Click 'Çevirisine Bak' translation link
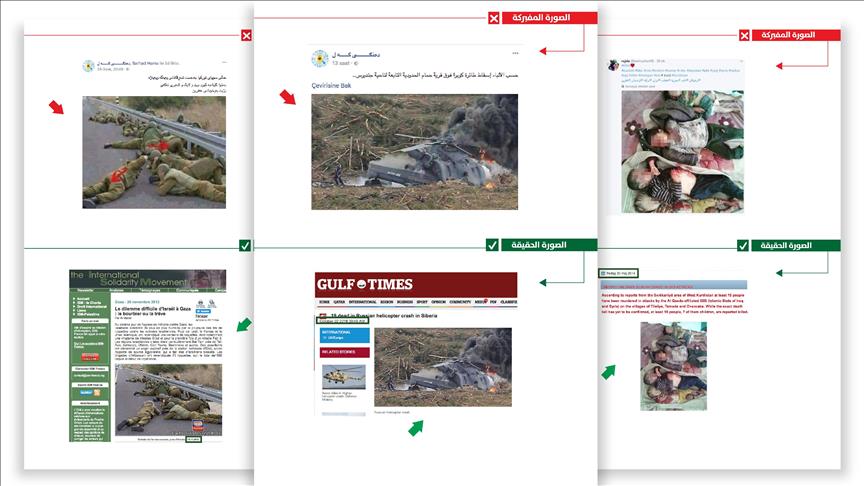The height and width of the screenshot is (486, 864). point(333,86)
